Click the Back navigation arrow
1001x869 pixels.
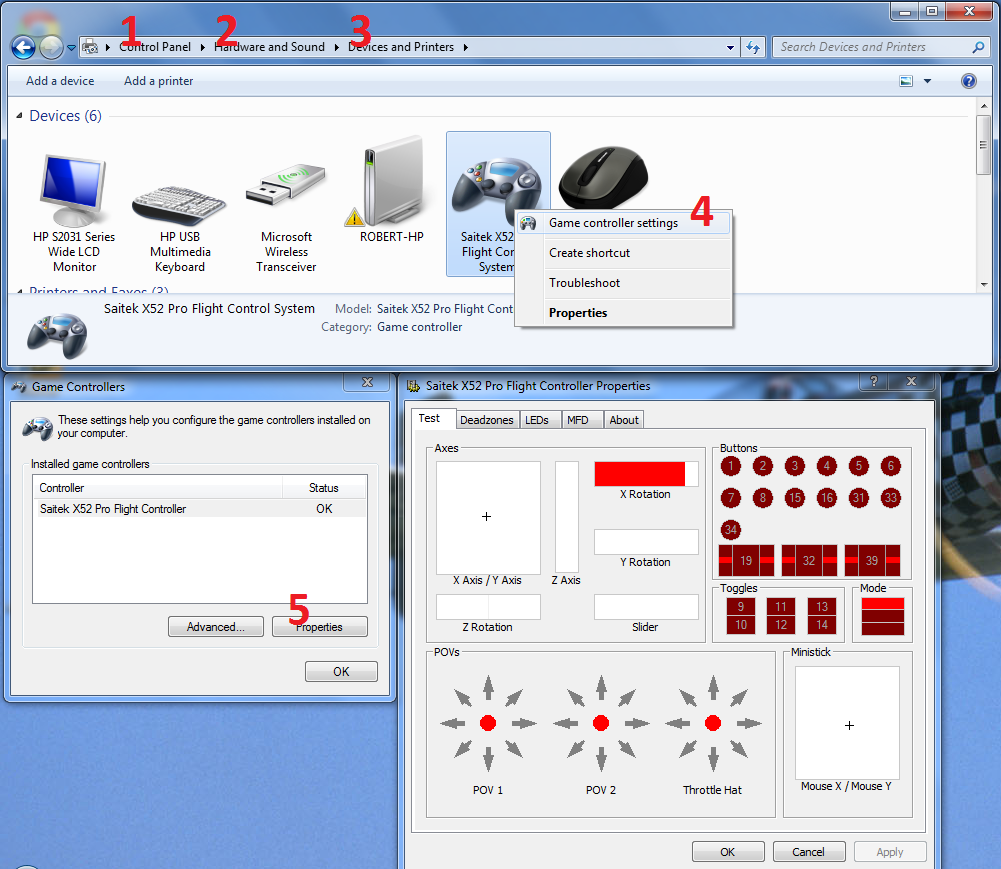24,47
